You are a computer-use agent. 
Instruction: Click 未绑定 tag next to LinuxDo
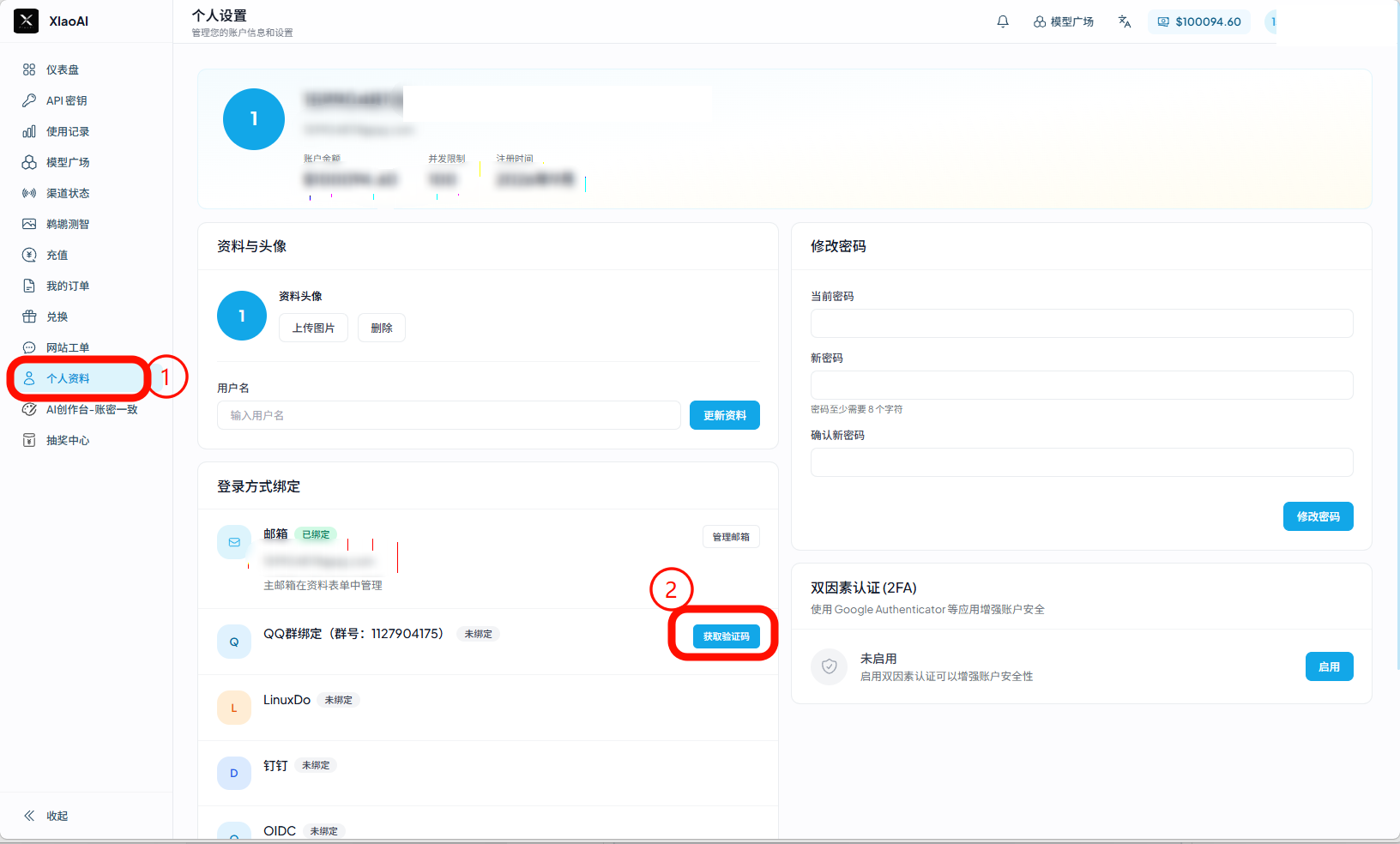tap(338, 700)
